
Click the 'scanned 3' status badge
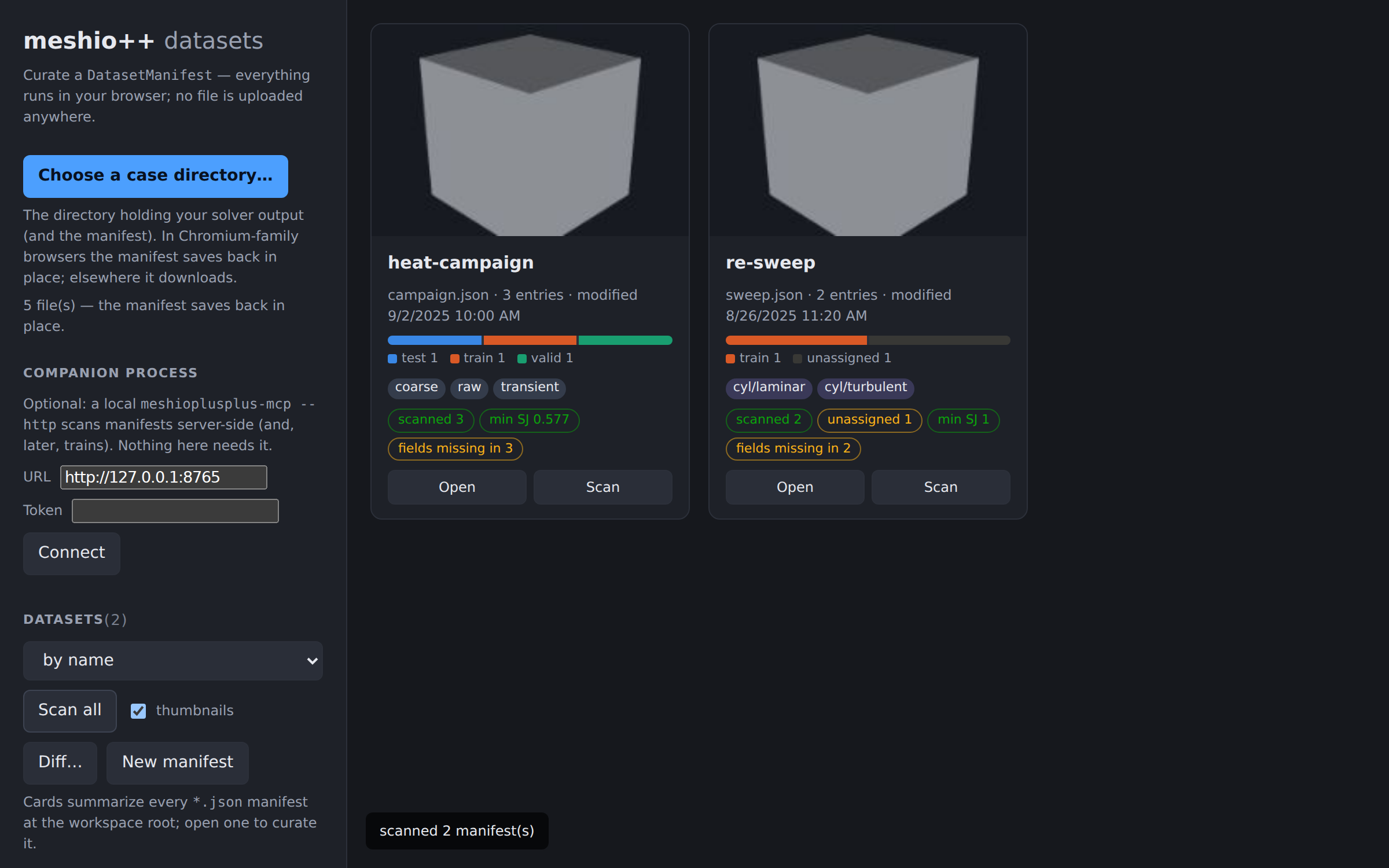tap(431, 420)
